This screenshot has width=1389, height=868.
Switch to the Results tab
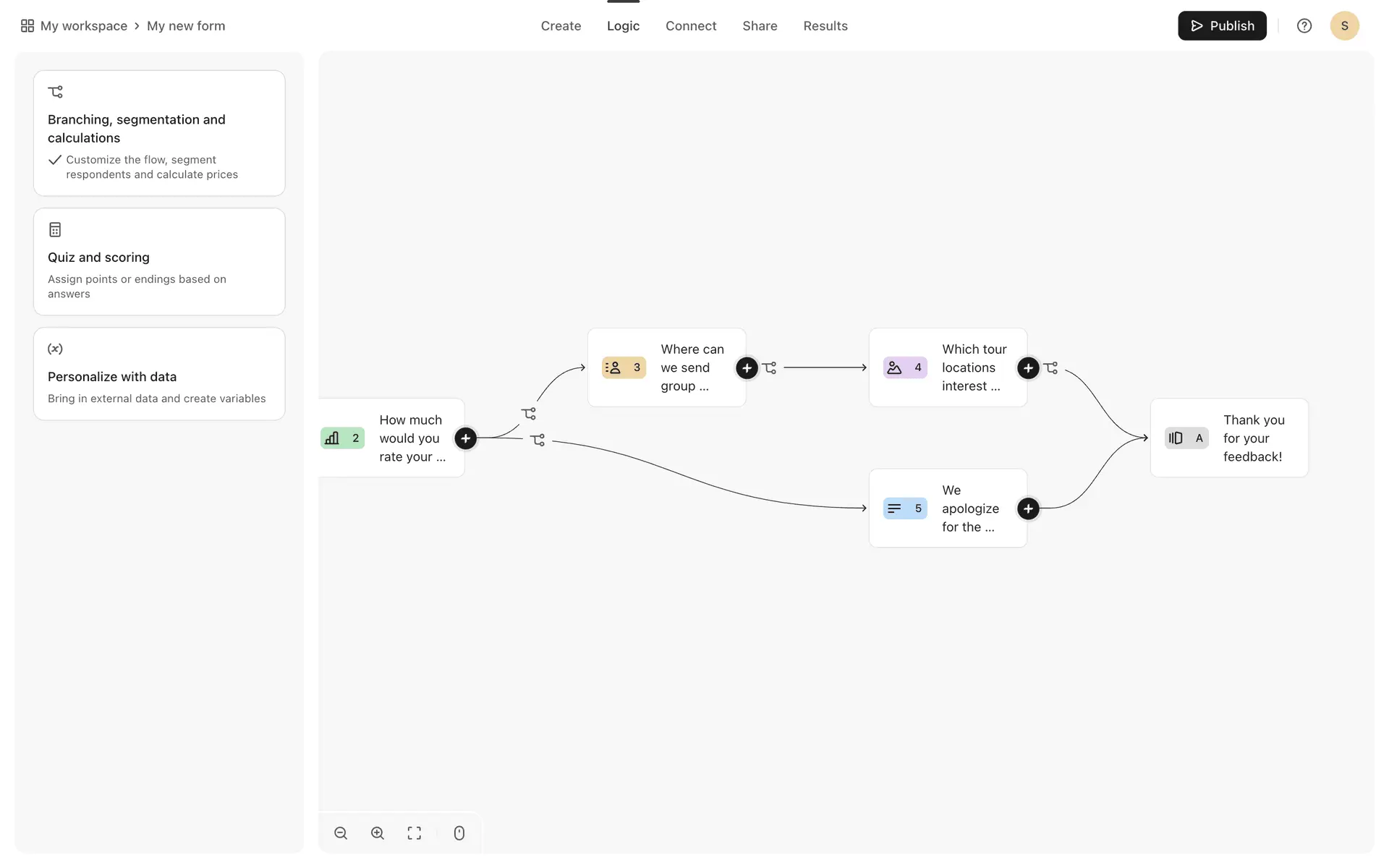[825, 26]
